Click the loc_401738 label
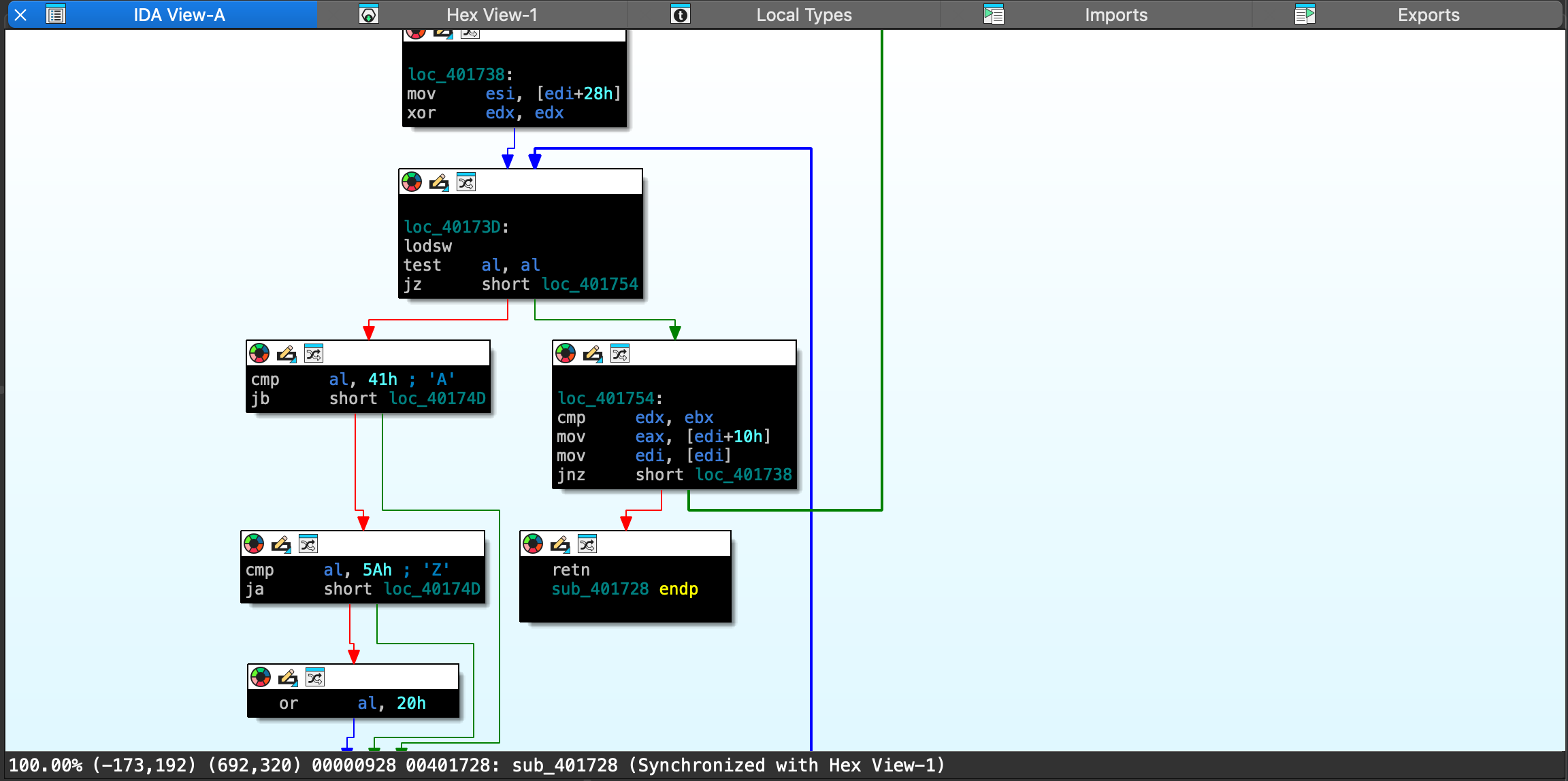 [456, 75]
